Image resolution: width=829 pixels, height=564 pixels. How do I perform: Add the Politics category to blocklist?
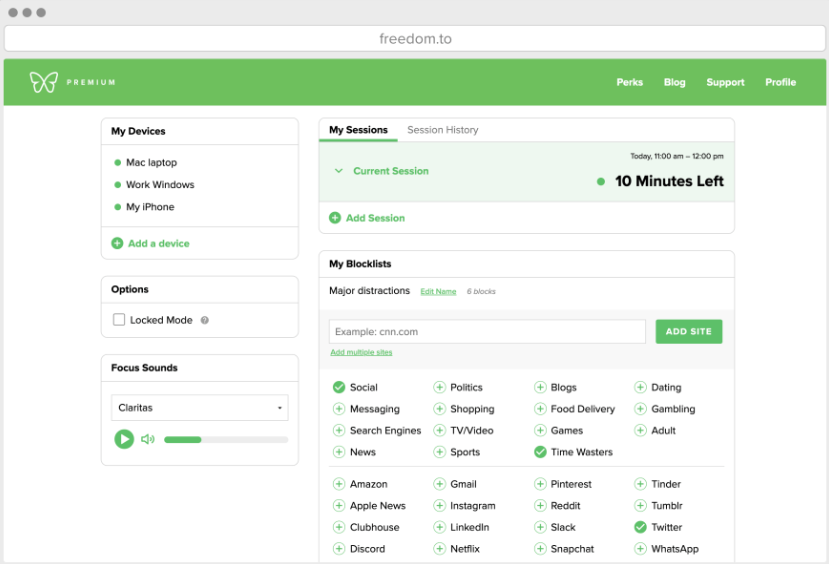pyautogui.click(x=439, y=387)
